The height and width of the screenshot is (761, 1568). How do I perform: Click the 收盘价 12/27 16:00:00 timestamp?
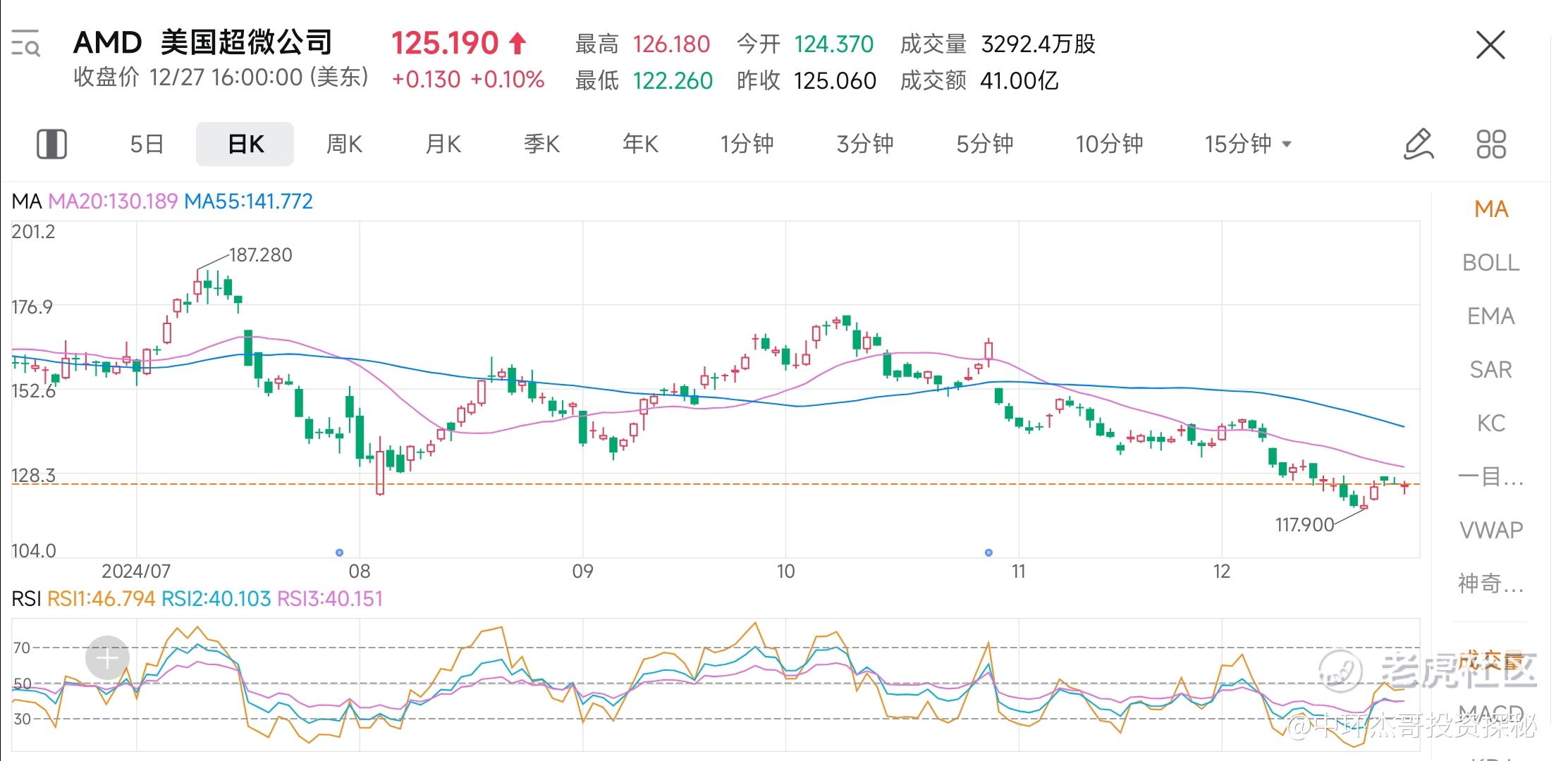[x=221, y=77]
